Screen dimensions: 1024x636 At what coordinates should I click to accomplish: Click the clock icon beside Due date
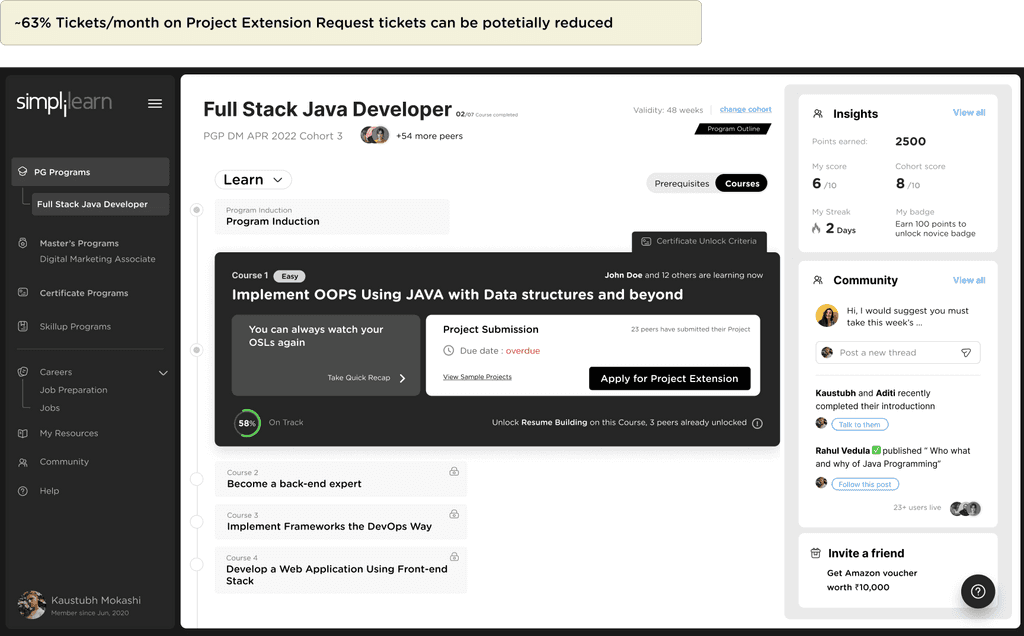point(449,351)
